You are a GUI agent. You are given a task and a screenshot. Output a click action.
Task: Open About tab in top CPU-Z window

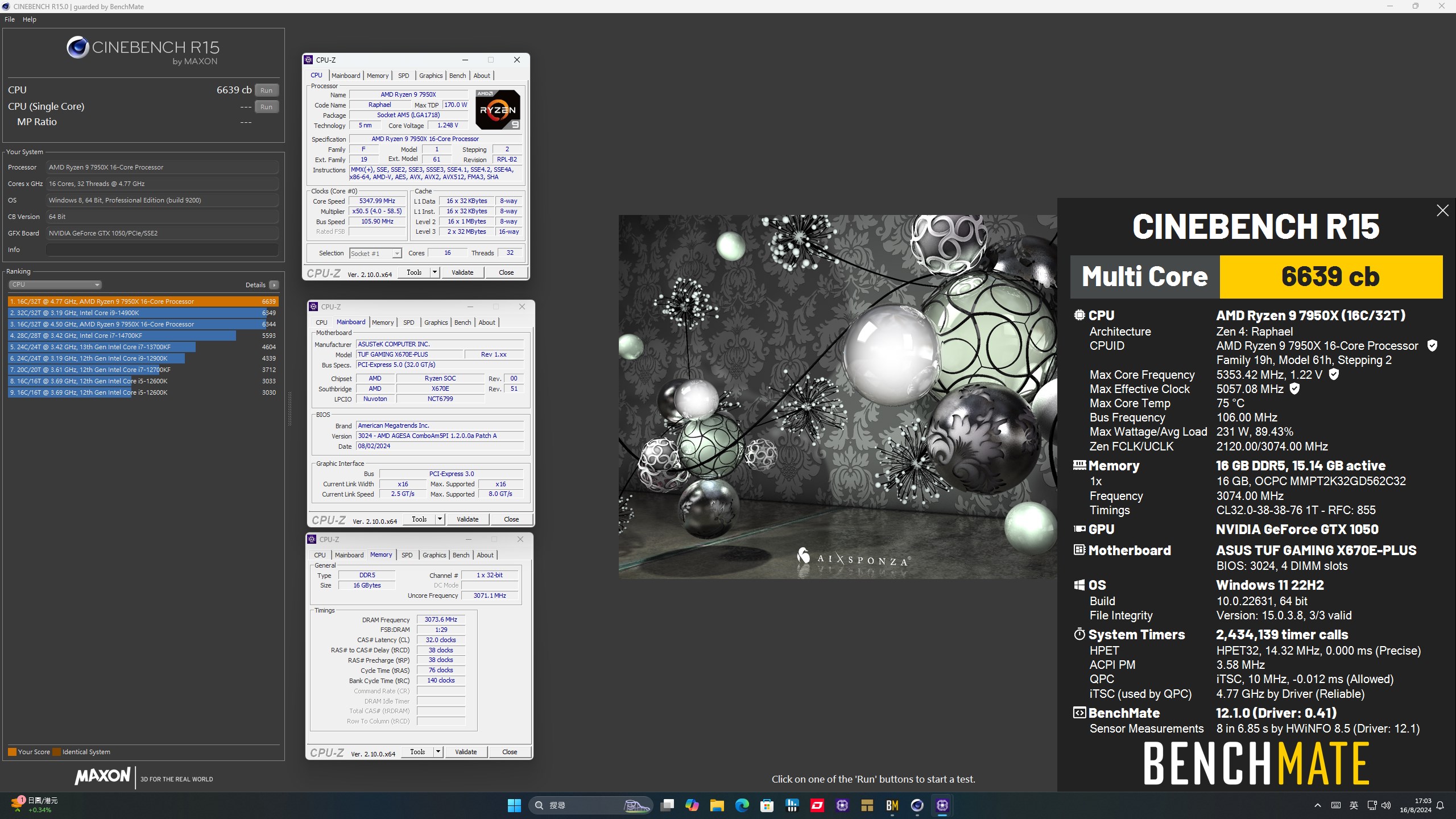click(482, 76)
